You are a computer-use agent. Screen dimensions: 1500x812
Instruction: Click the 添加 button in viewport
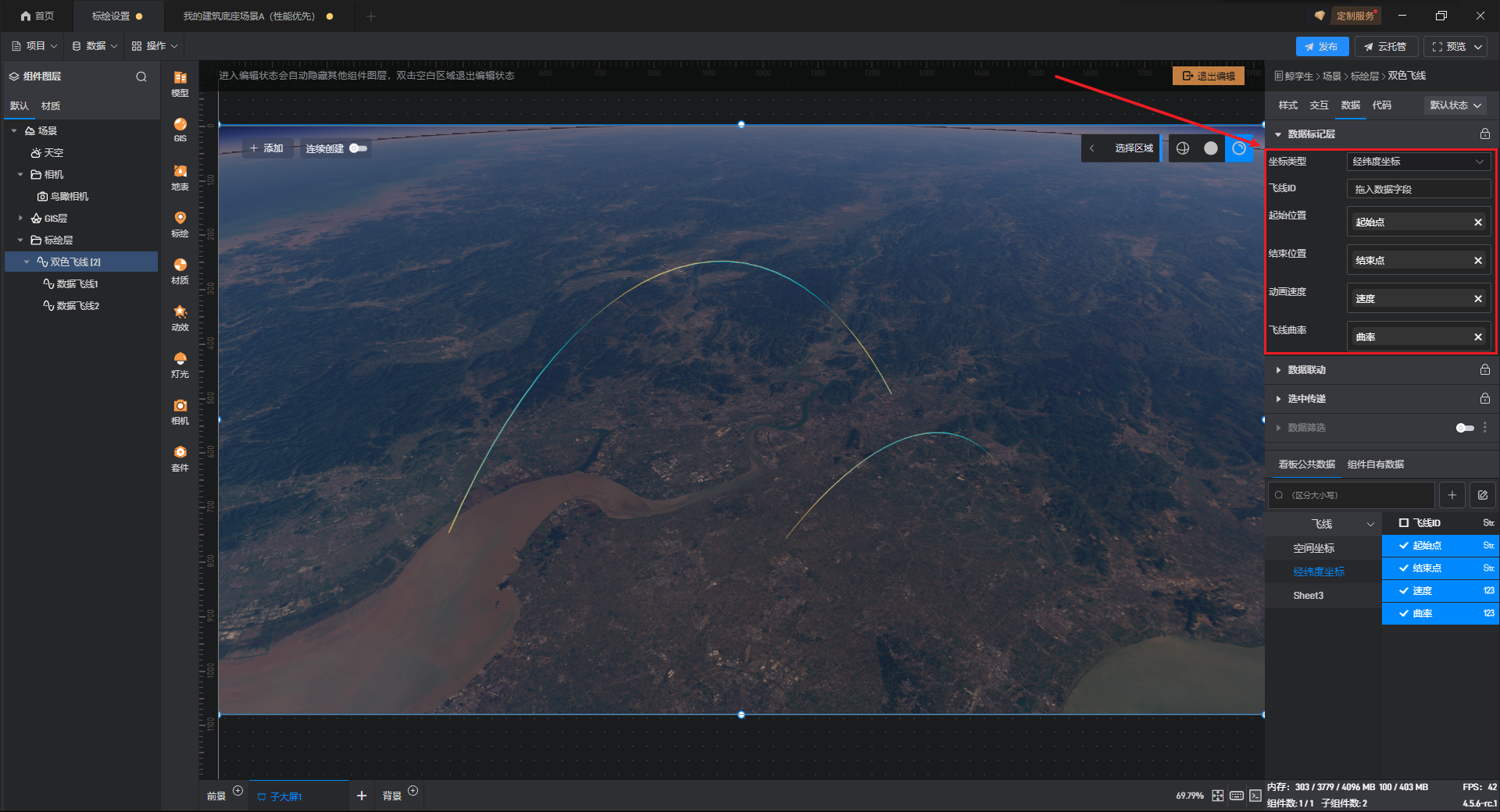click(266, 148)
